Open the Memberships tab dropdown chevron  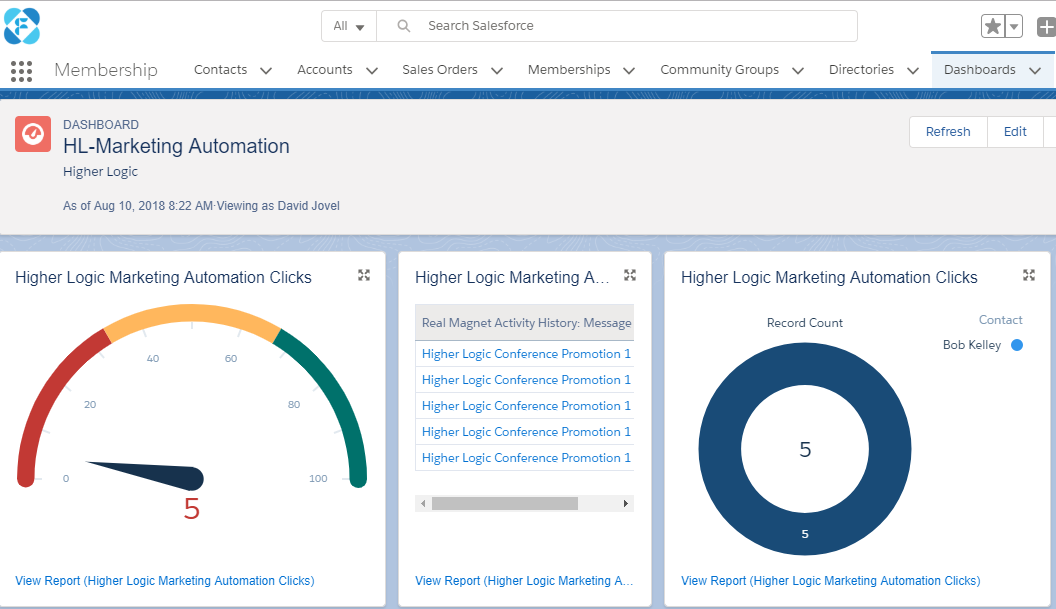click(x=629, y=70)
